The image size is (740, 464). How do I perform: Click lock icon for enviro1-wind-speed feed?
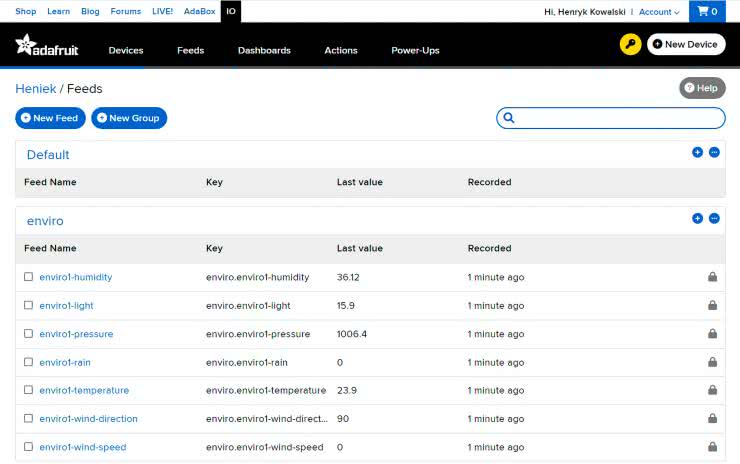click(x=712, y=447)
